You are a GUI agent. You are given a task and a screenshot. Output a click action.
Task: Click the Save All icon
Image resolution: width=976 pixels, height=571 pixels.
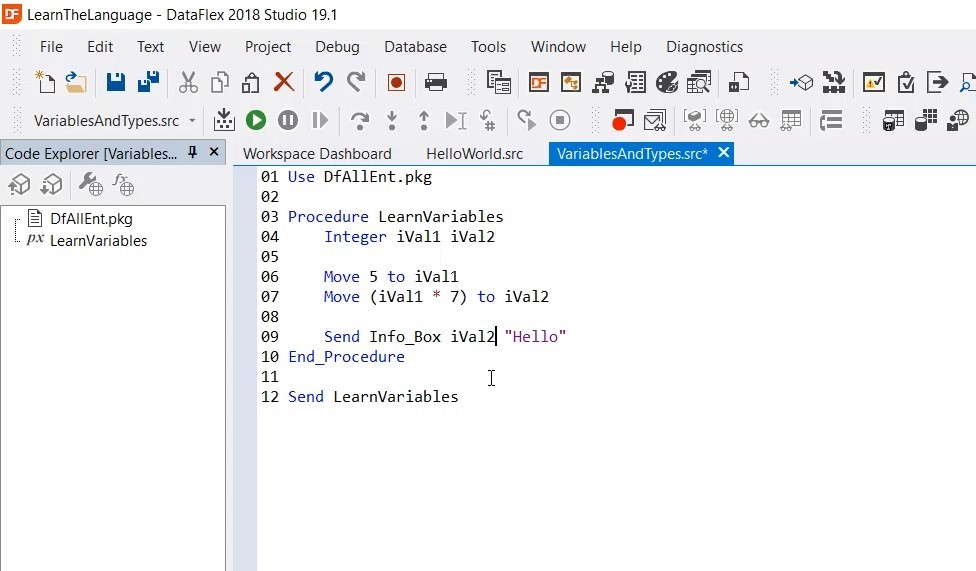coord(148,82)
